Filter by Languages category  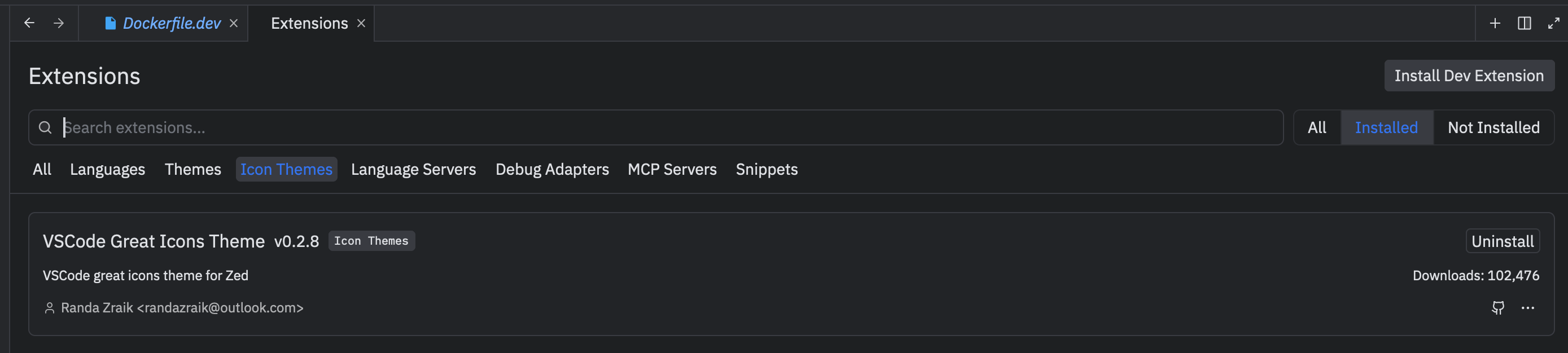coord(108,169)
